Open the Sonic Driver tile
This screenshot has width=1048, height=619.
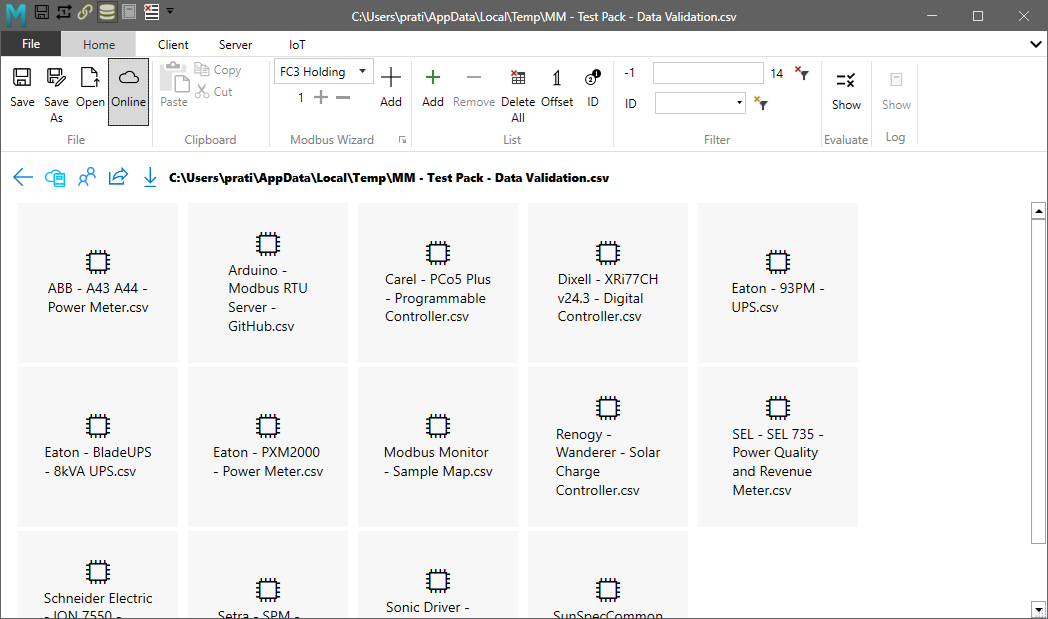point(438,574)
